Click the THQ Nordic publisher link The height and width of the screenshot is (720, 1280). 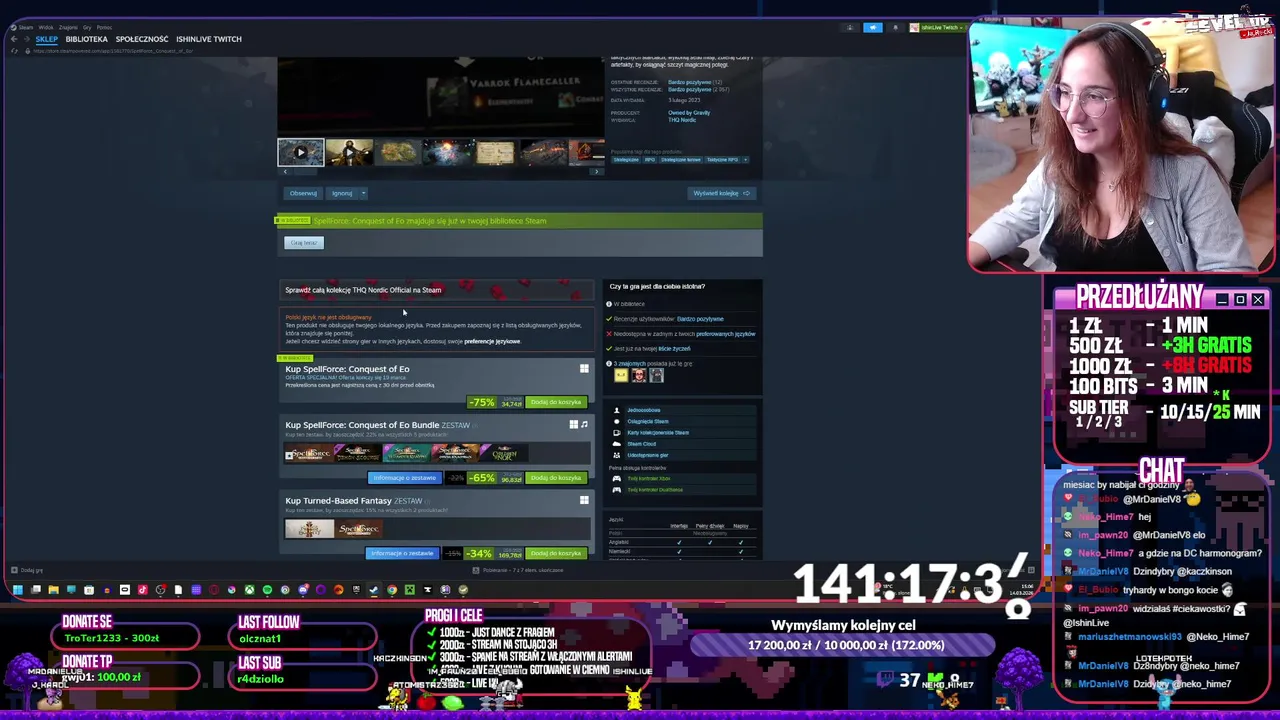tap(682, 120)
